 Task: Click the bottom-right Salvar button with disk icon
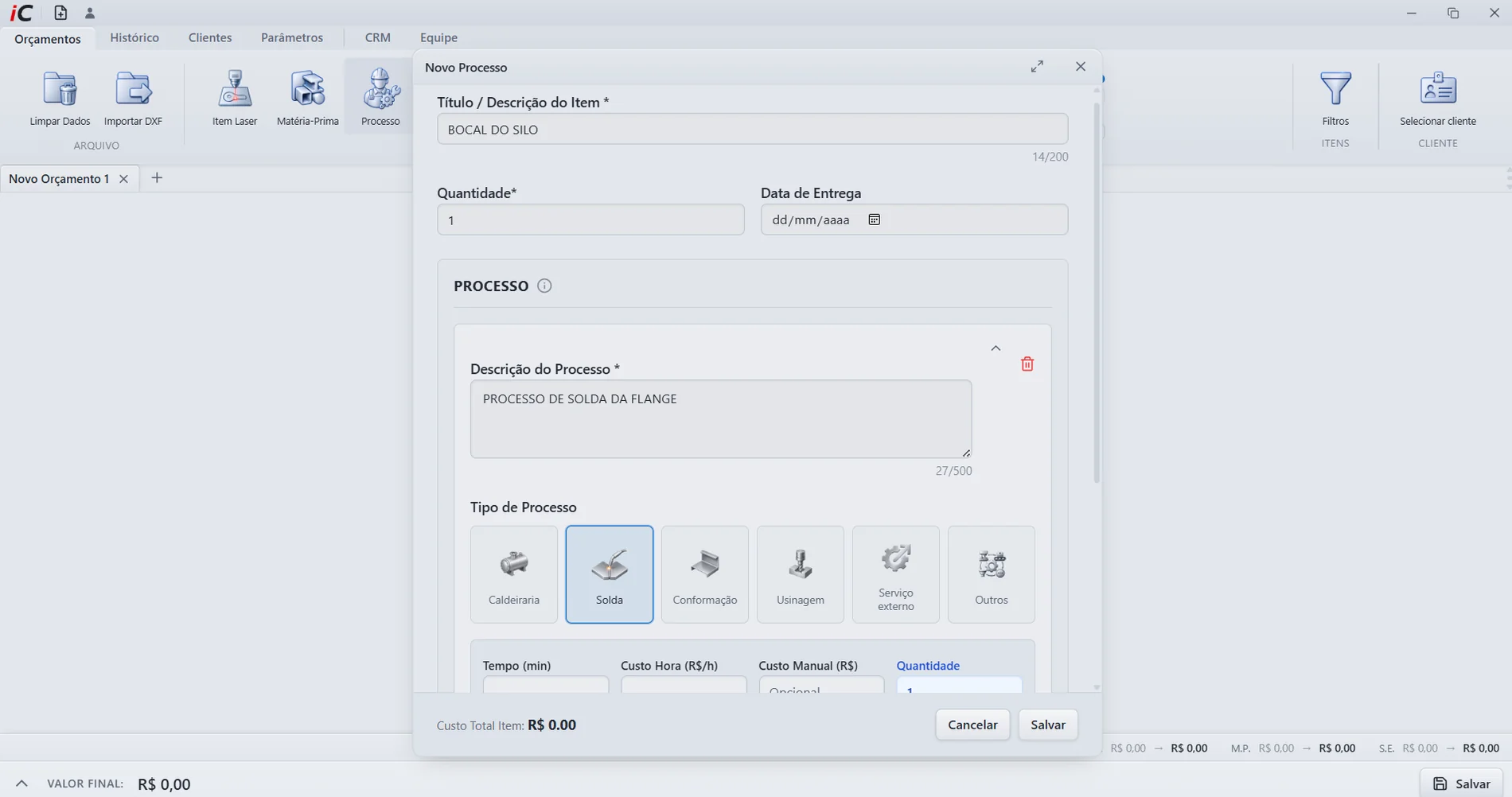[1461, 783]
